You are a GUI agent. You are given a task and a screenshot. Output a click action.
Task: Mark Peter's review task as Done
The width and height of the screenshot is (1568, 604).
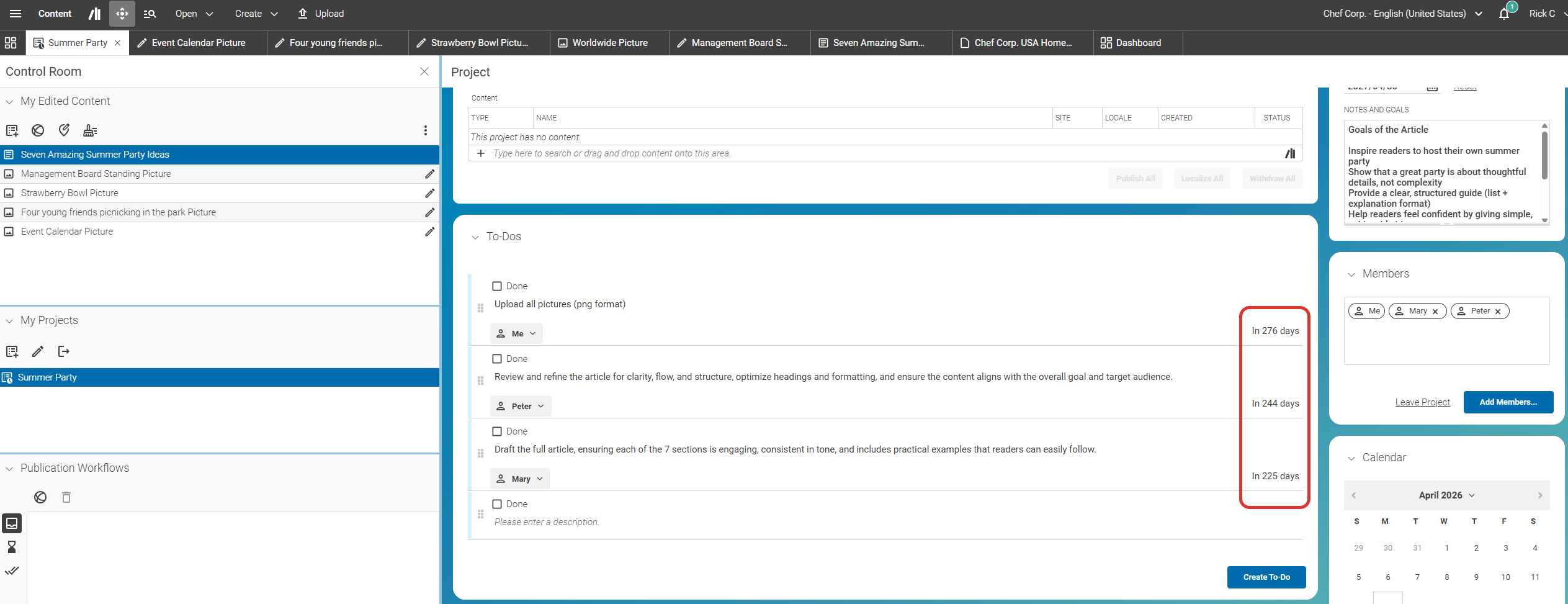tap(497, 359)
